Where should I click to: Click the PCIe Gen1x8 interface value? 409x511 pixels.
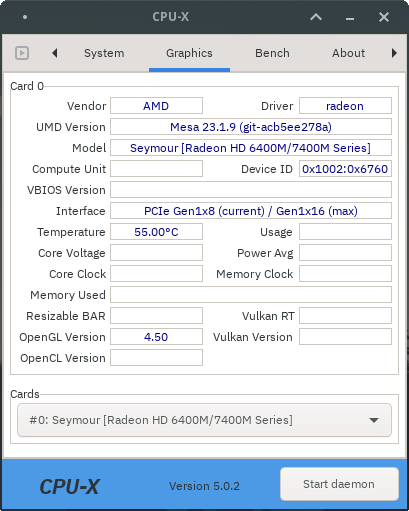[x=251, y=211]
